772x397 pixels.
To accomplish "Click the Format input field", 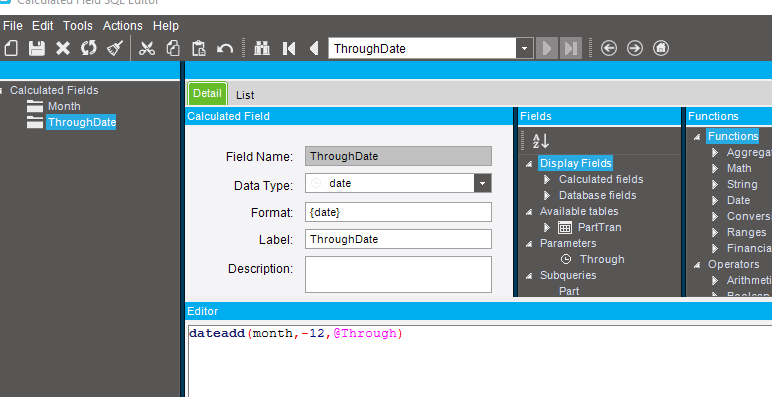I will [398, 212].
